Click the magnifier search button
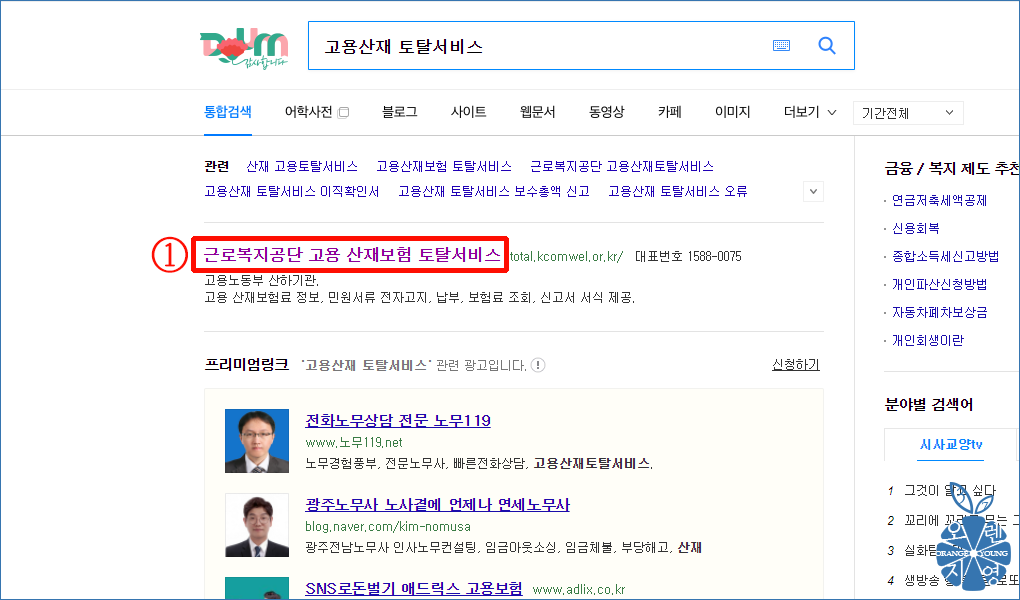 coord(827,46)
